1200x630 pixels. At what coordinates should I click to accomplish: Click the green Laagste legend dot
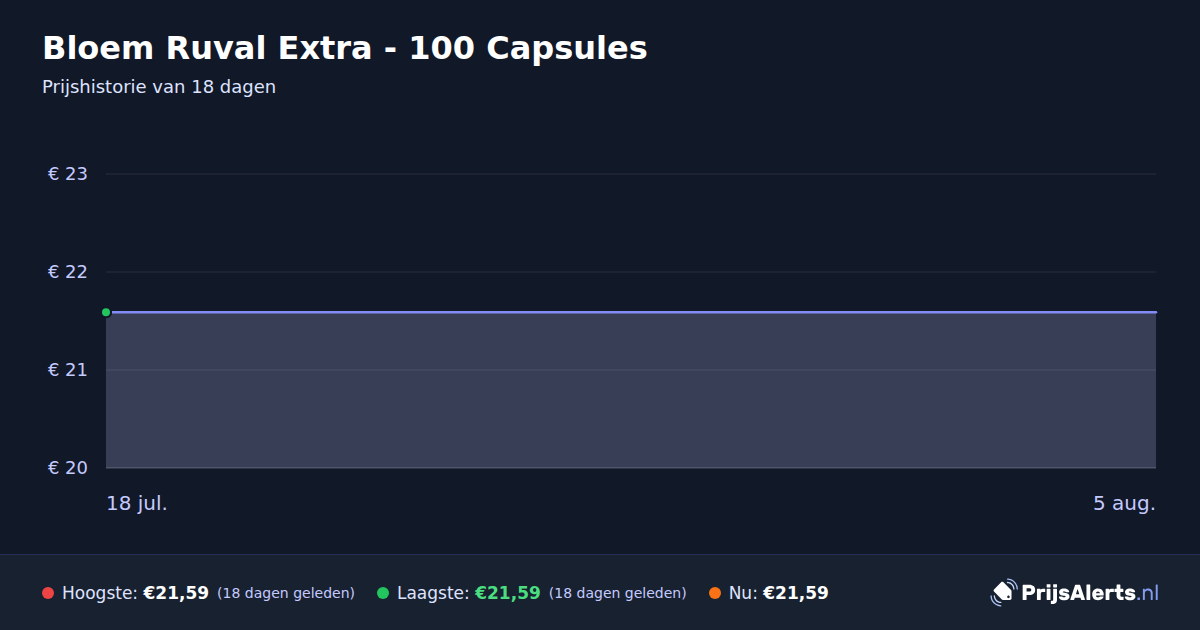(x=383, y=593)
